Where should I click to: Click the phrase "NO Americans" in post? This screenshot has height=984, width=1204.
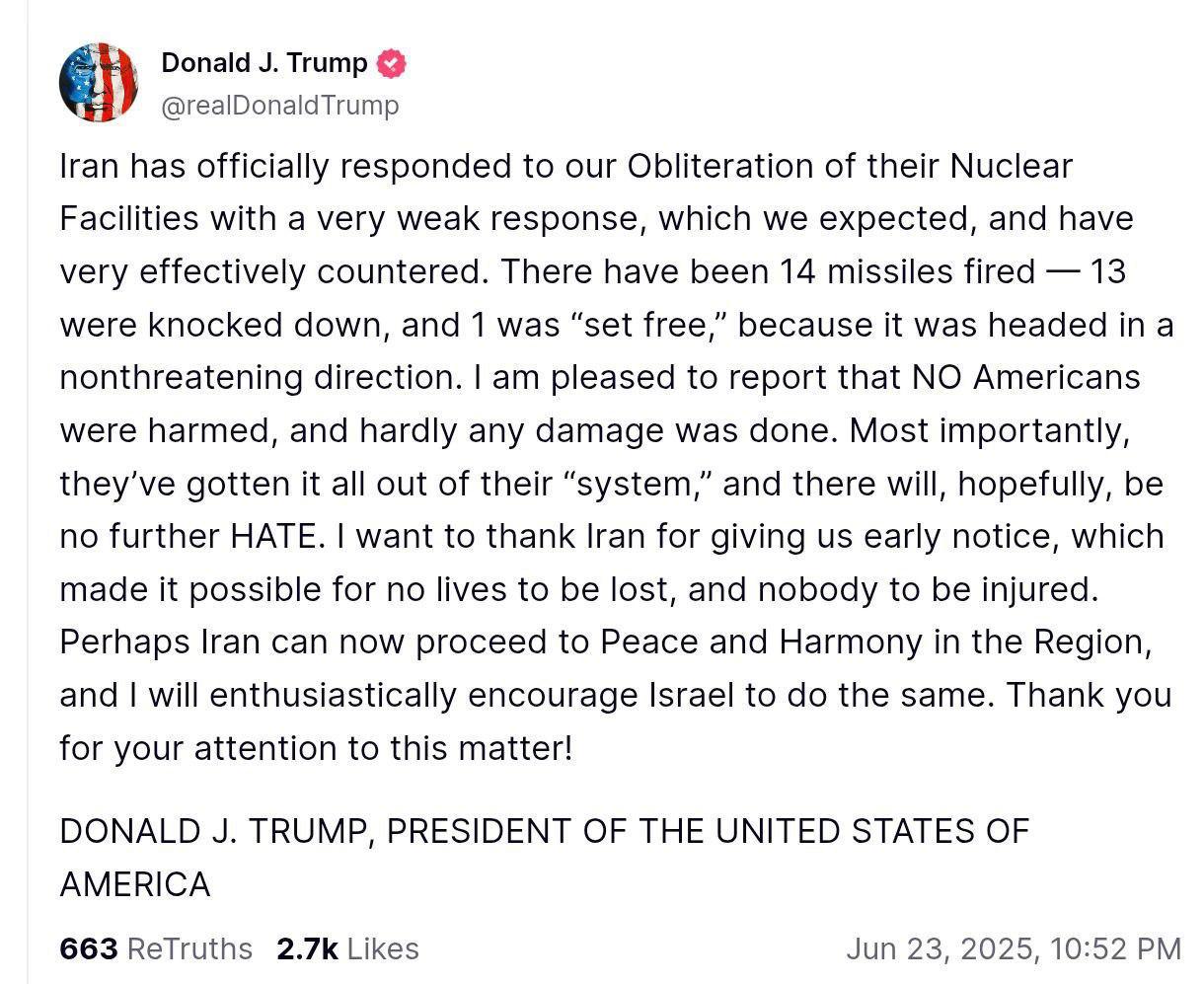[x=1026, y=377]
